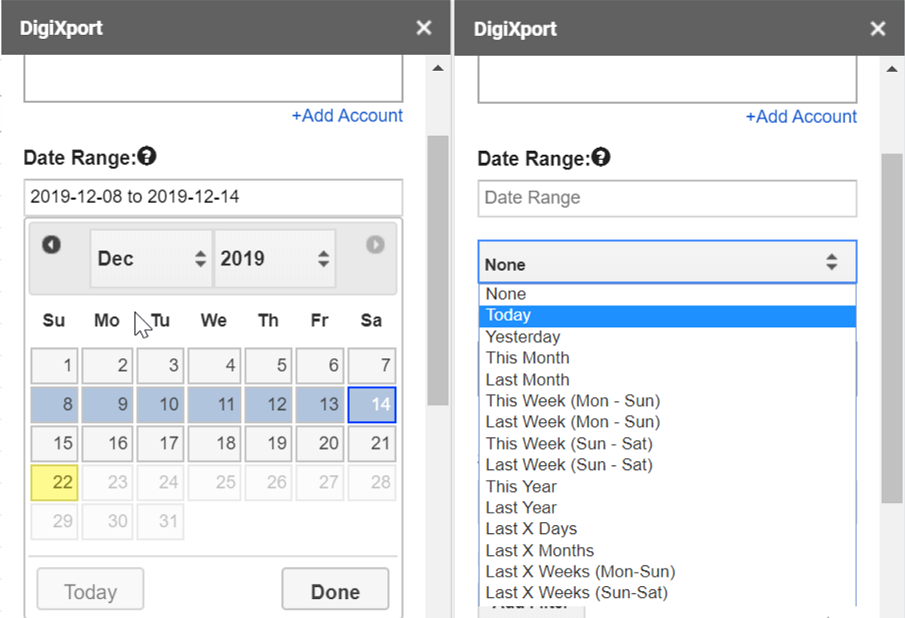The width and height of the screenshot is (905, 618).
Task: Click the left panel scrollbar thumb
Action: pyautogui.click(x=438, y=271)
